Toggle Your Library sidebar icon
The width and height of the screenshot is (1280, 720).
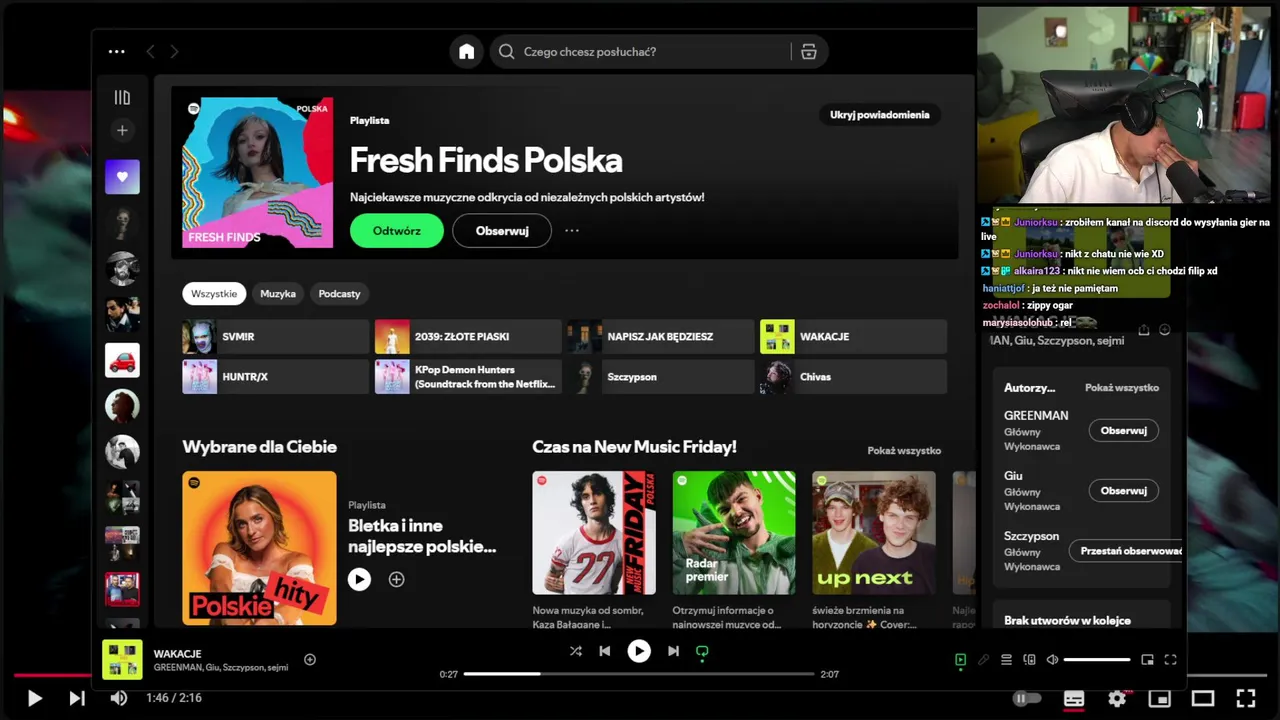coord(122,97)
